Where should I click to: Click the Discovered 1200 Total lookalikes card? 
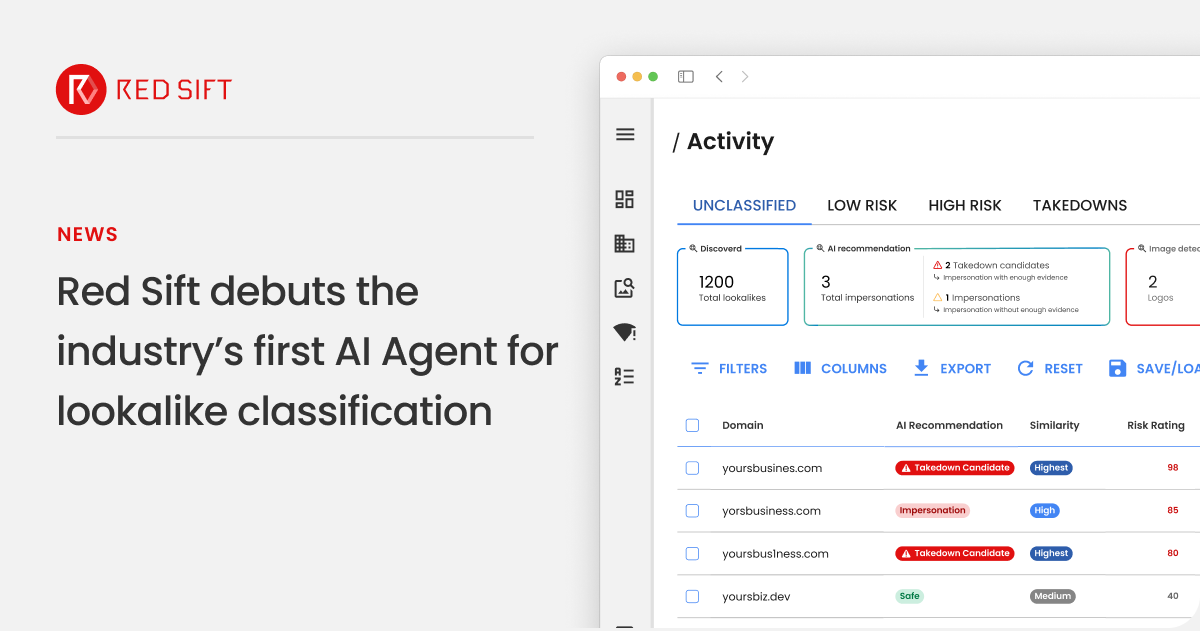732,288
